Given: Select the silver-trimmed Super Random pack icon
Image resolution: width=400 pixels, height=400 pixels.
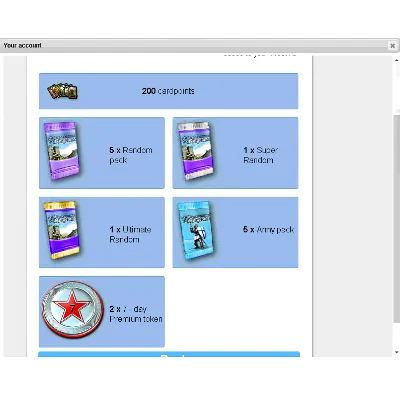Looking at the screenshot, I should coord(196,151).
